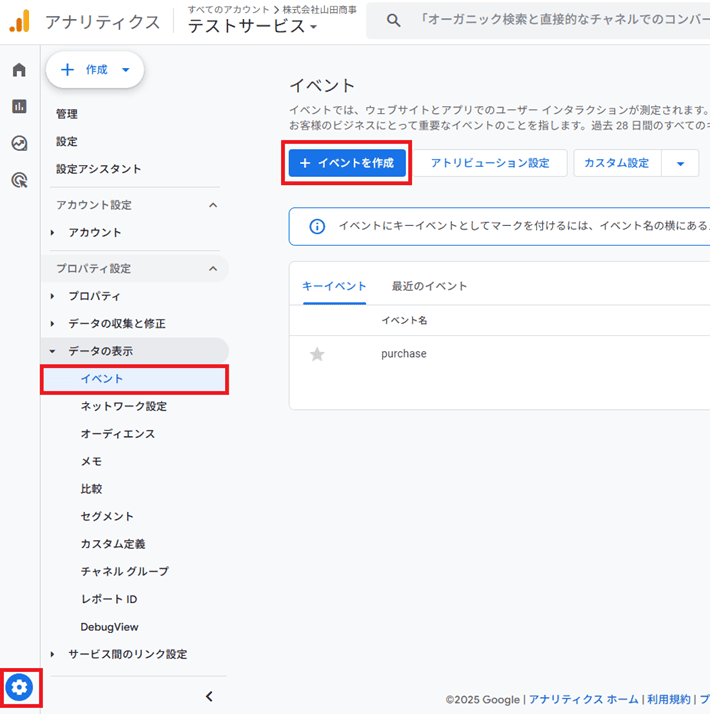The width and height of the screenshot is (710, 714).
Task: Select 比較 in the sidebar
Action: pos(91,489)
